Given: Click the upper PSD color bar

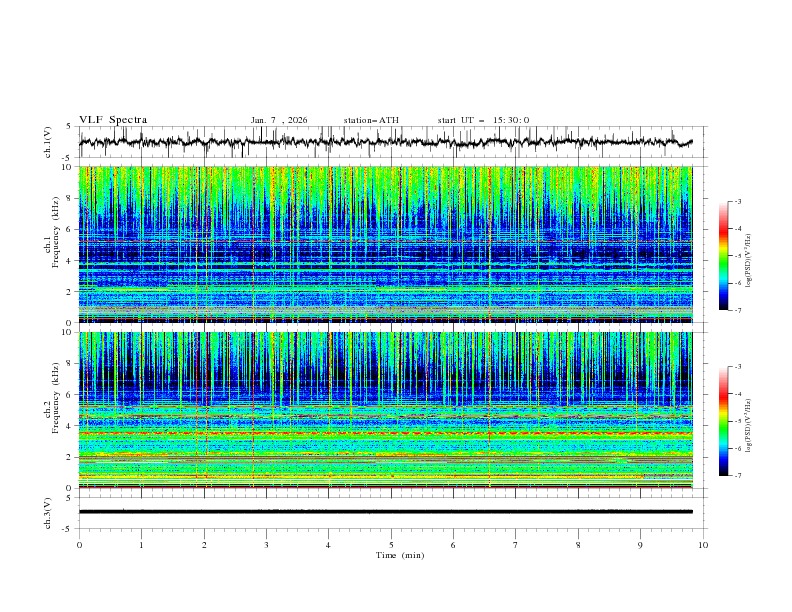Looking at the screenshot, I should pos(723,256).
